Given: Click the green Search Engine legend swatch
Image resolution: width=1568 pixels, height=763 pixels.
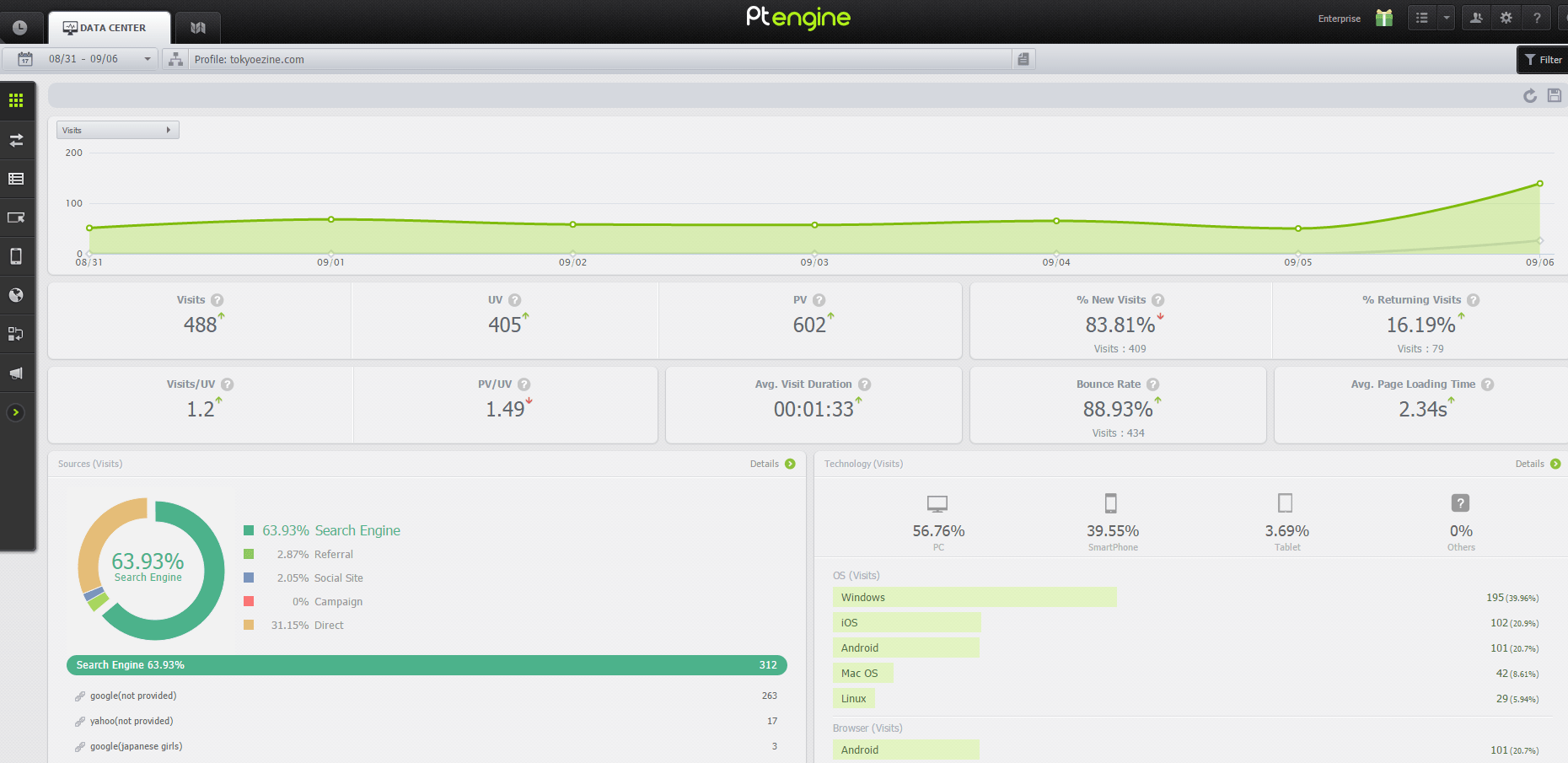Looking at the screenshot, I should click(x=249, y=530).
